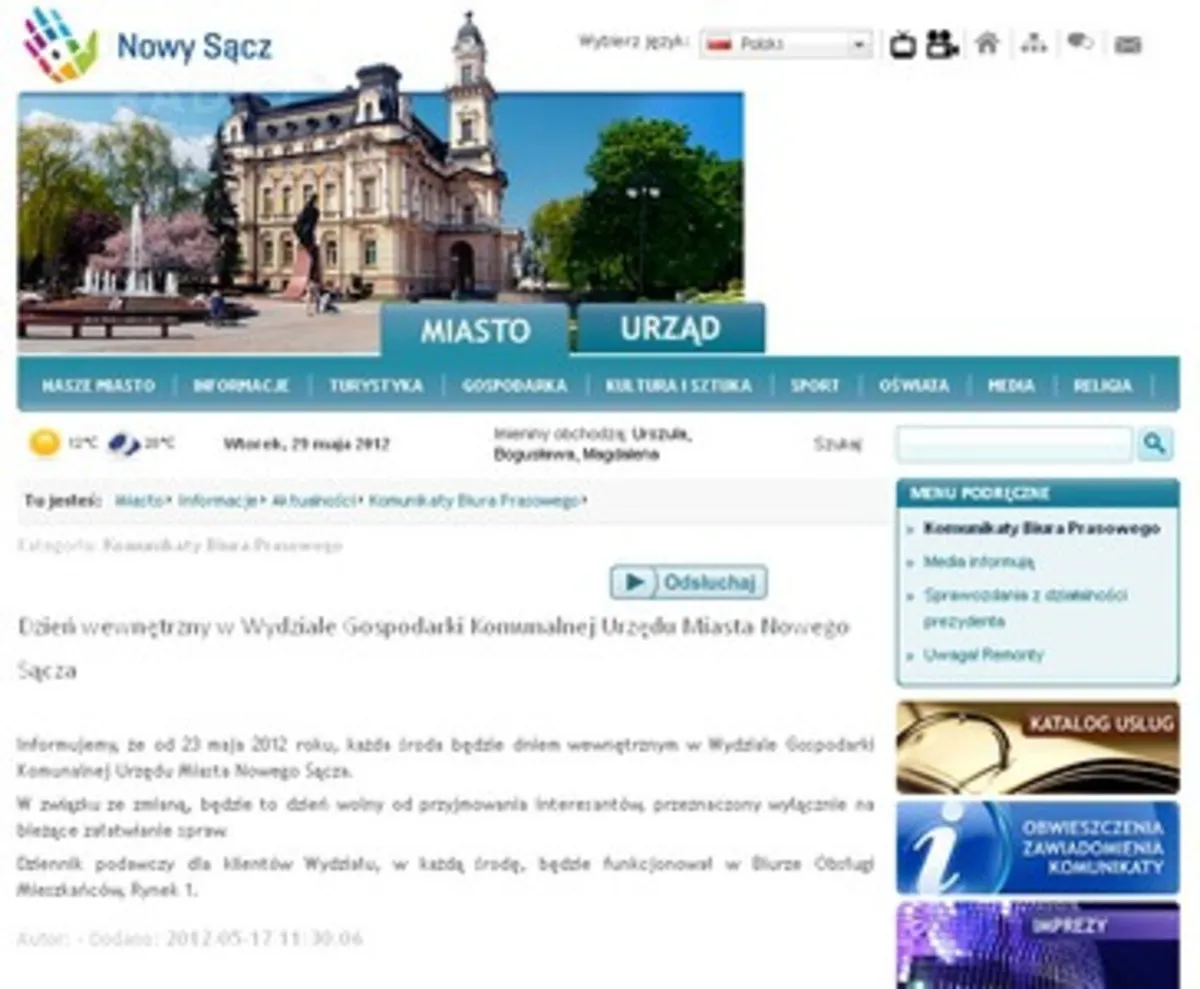
Task: Open the KATALOG USŁUG banner
Action: [x=1038, y=747]
